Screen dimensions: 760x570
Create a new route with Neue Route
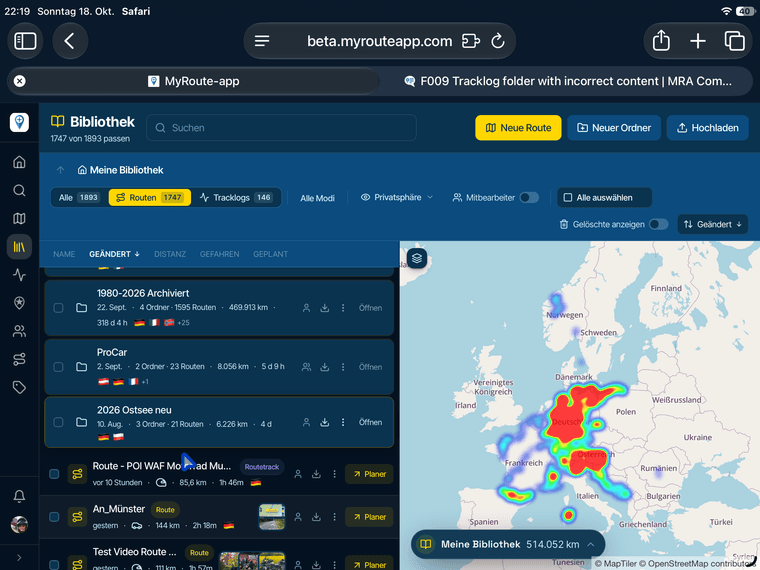click(518, 128)
